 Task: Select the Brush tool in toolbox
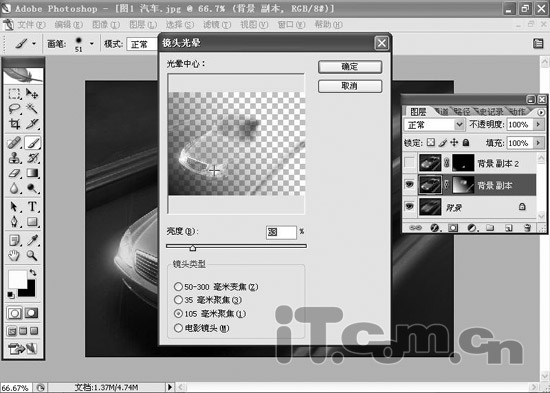(x=32, y=143)
